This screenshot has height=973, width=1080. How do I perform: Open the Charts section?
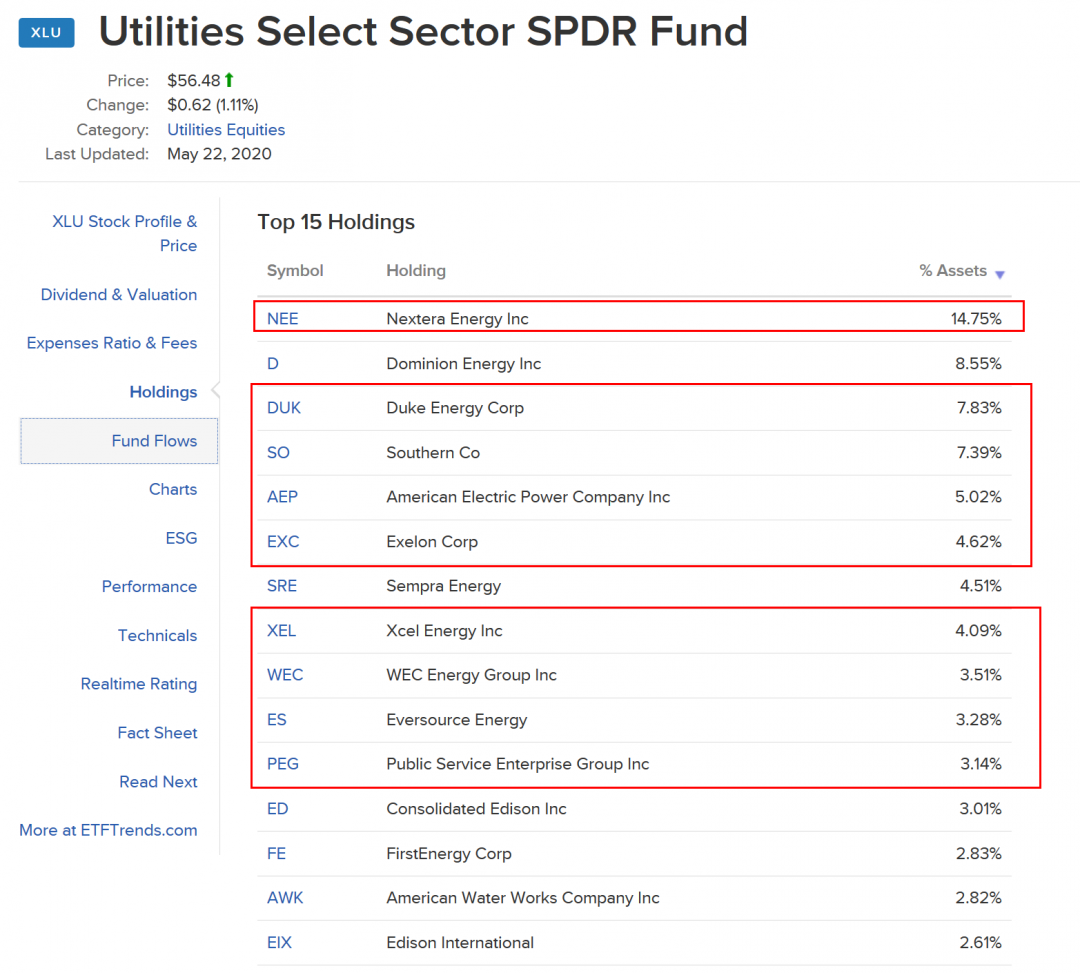pyautogui.click(x=173, y=489)
